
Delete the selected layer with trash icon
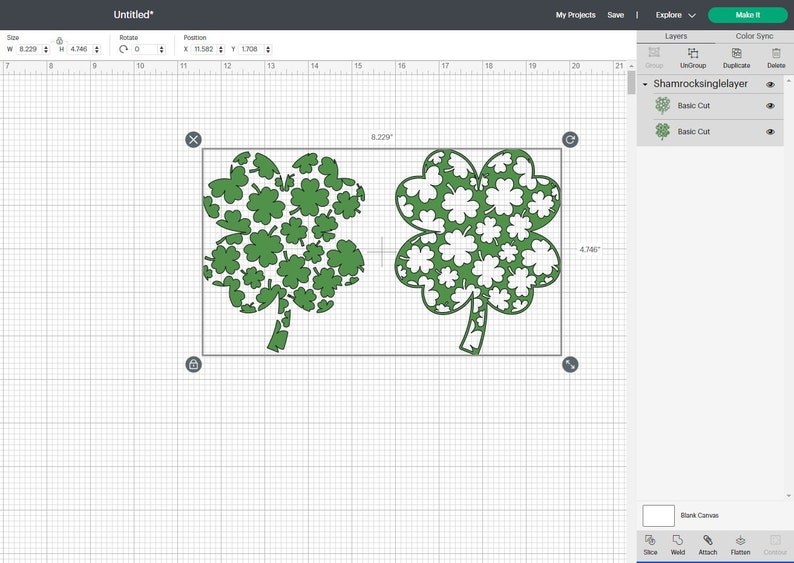pyautogui.click(x=776, y=53)
